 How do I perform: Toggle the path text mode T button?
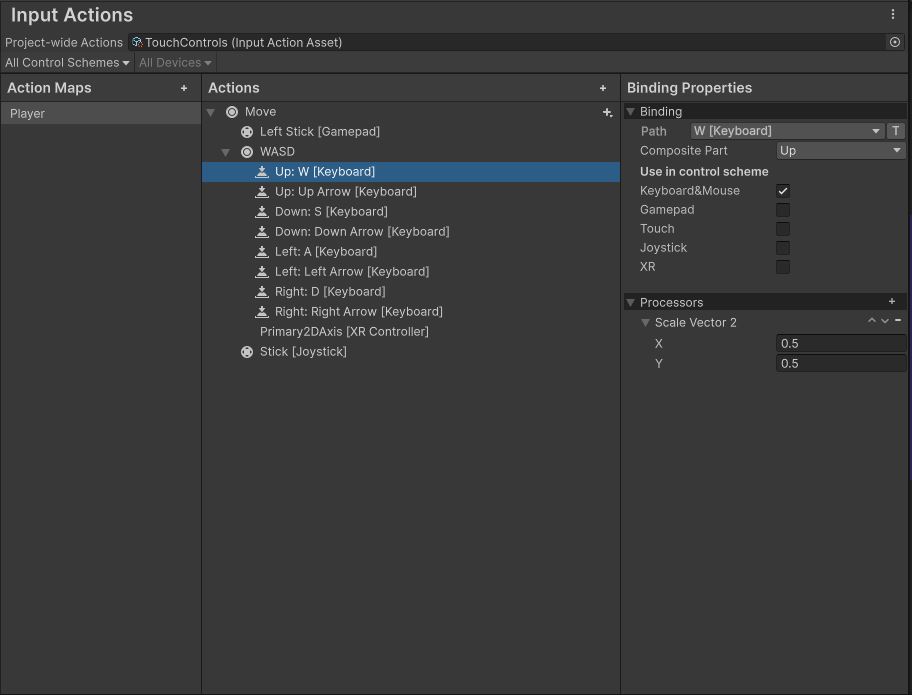896,131
